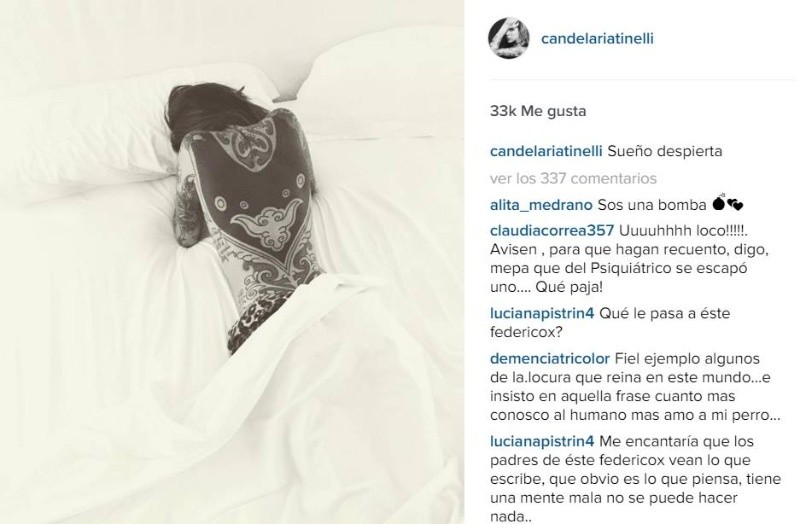Image resolution: width=800 pixels, height=524 pixels.
Task: Open lucianapistrin4 profile from the 'Qué le pasa' comment
Action: [542, 313]
